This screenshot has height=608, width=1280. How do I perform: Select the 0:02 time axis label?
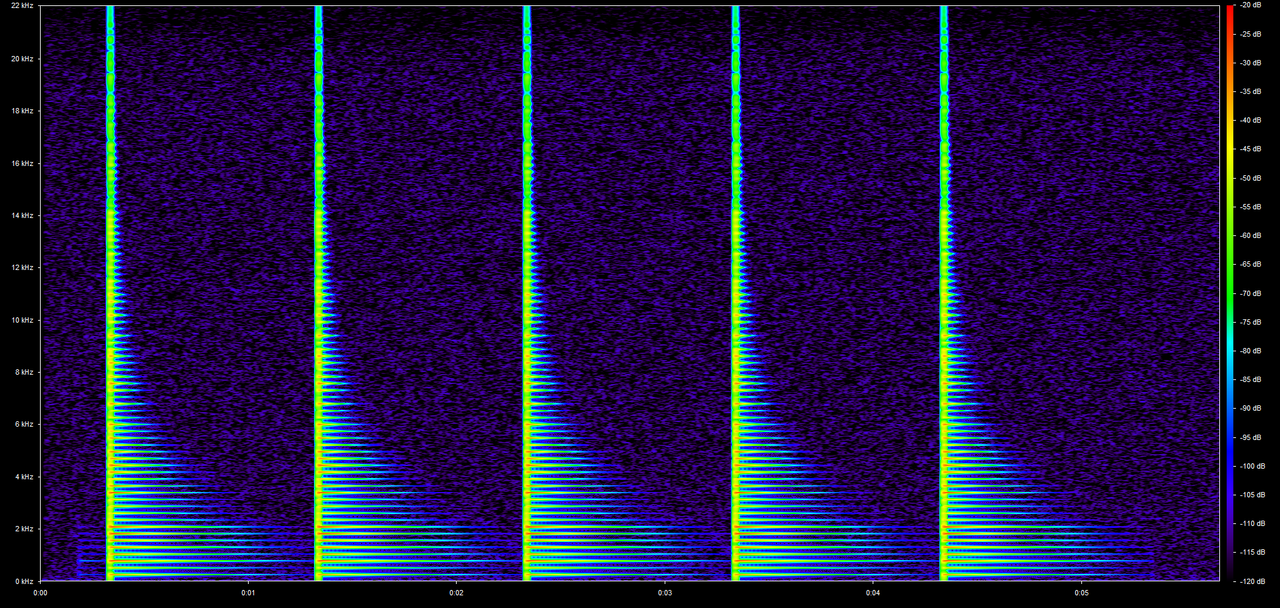pyautogui.click(x=456, y=593)
